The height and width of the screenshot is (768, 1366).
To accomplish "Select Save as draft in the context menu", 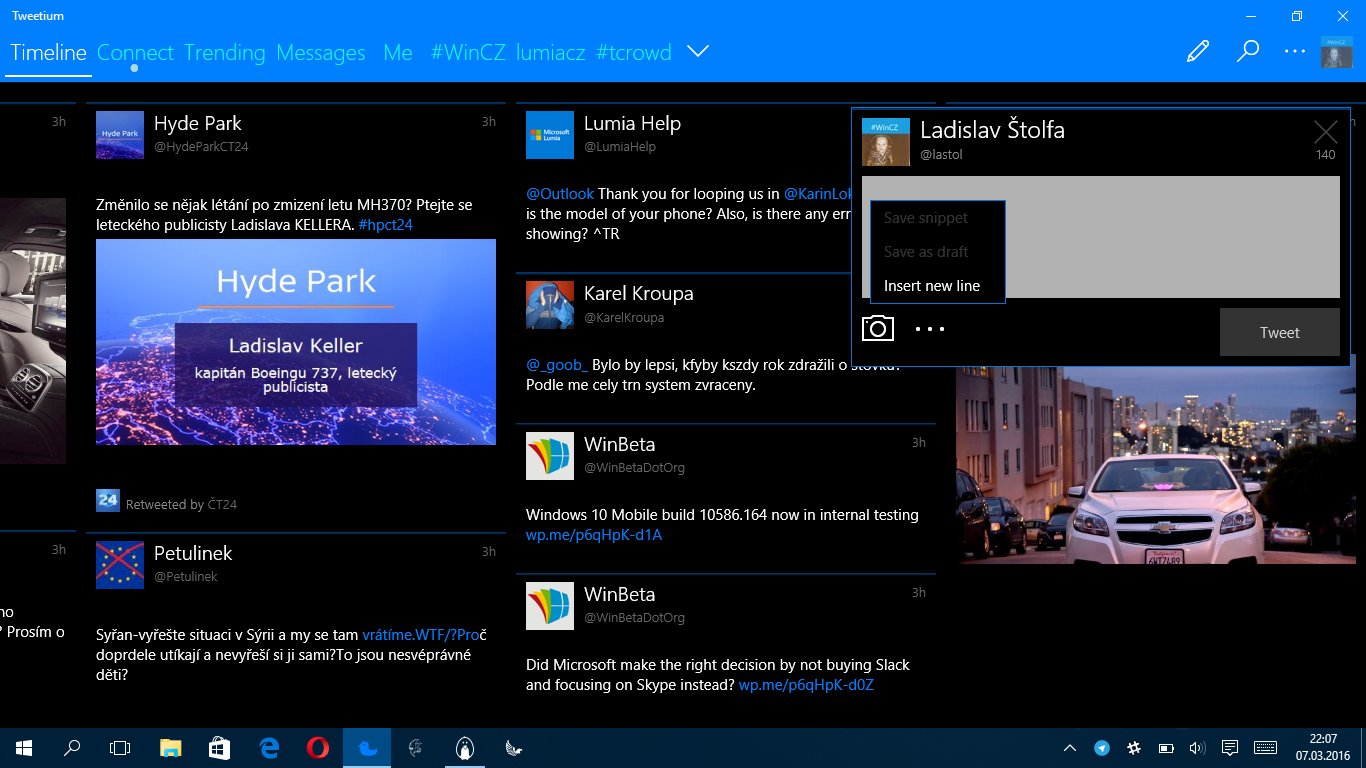I will [938, 252].
